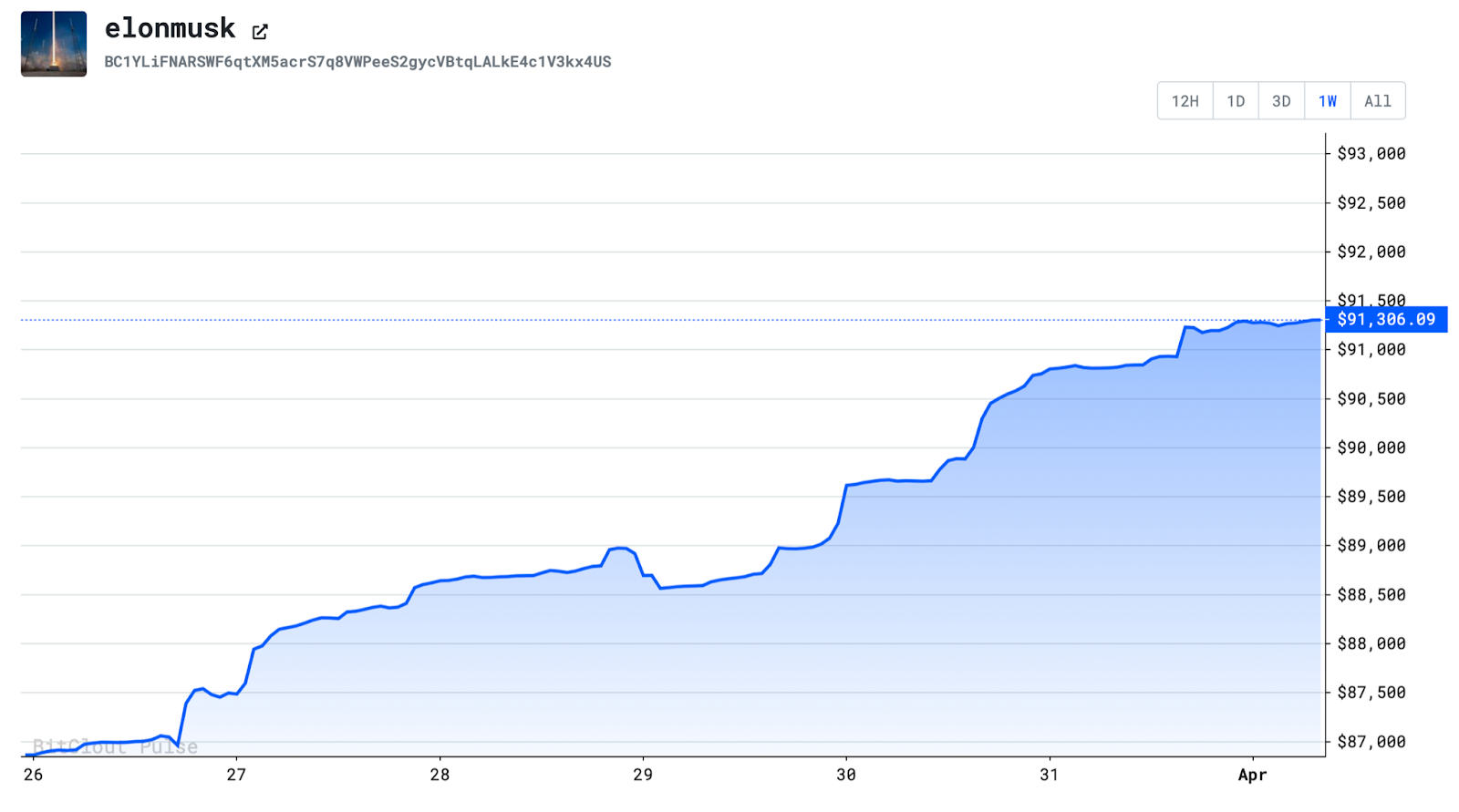Click the $92,500 axis label
1459x812 pixels.
(1371, 203)
